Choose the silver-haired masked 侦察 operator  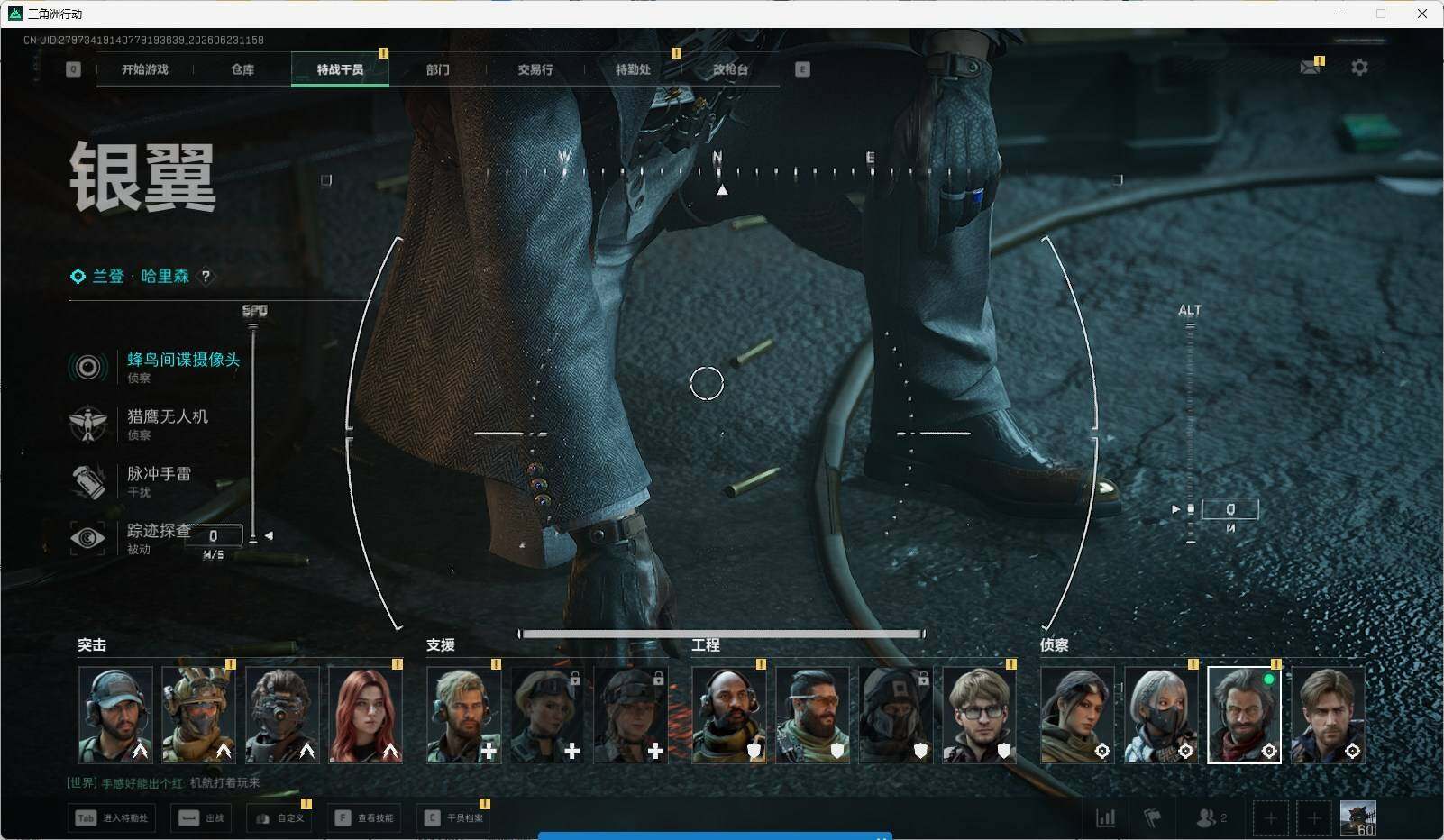(x=1161, y=715)
